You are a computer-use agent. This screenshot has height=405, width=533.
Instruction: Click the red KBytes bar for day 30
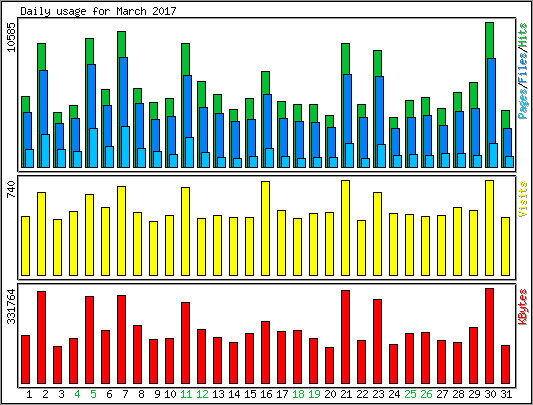click(x=489, y=336)
